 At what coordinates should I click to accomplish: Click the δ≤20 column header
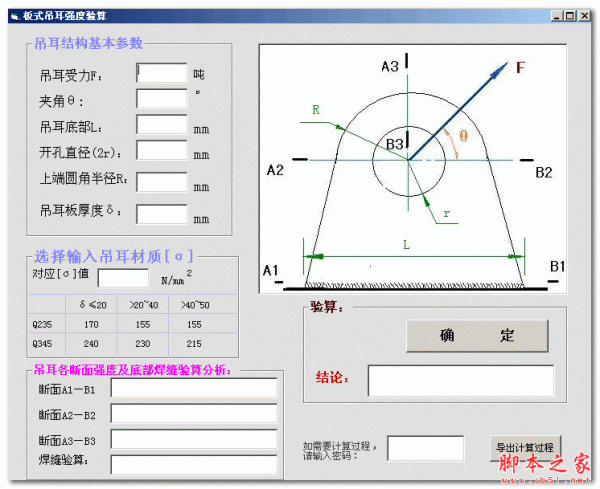point(93,305)
